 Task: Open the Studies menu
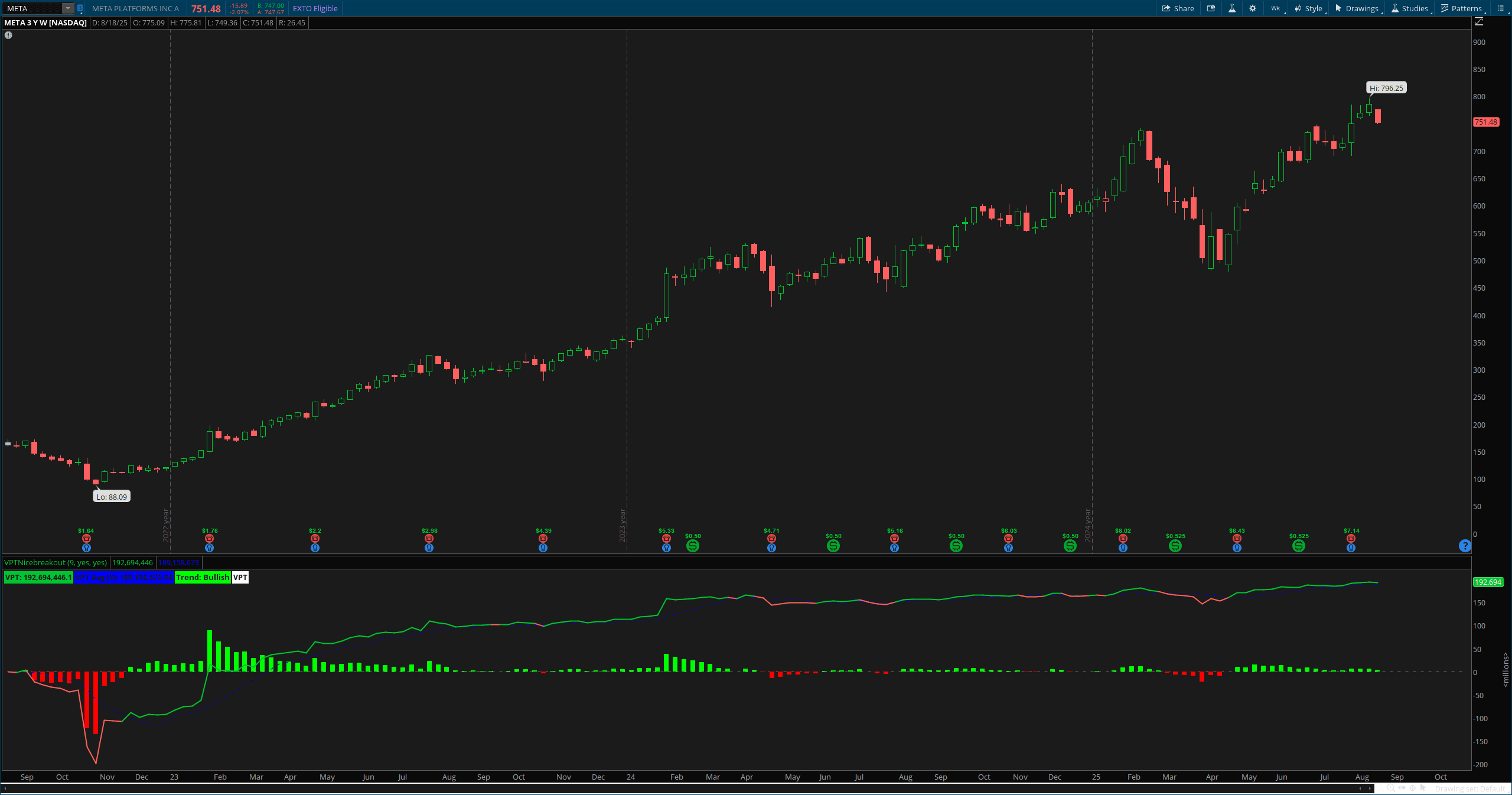point(1410,8)
